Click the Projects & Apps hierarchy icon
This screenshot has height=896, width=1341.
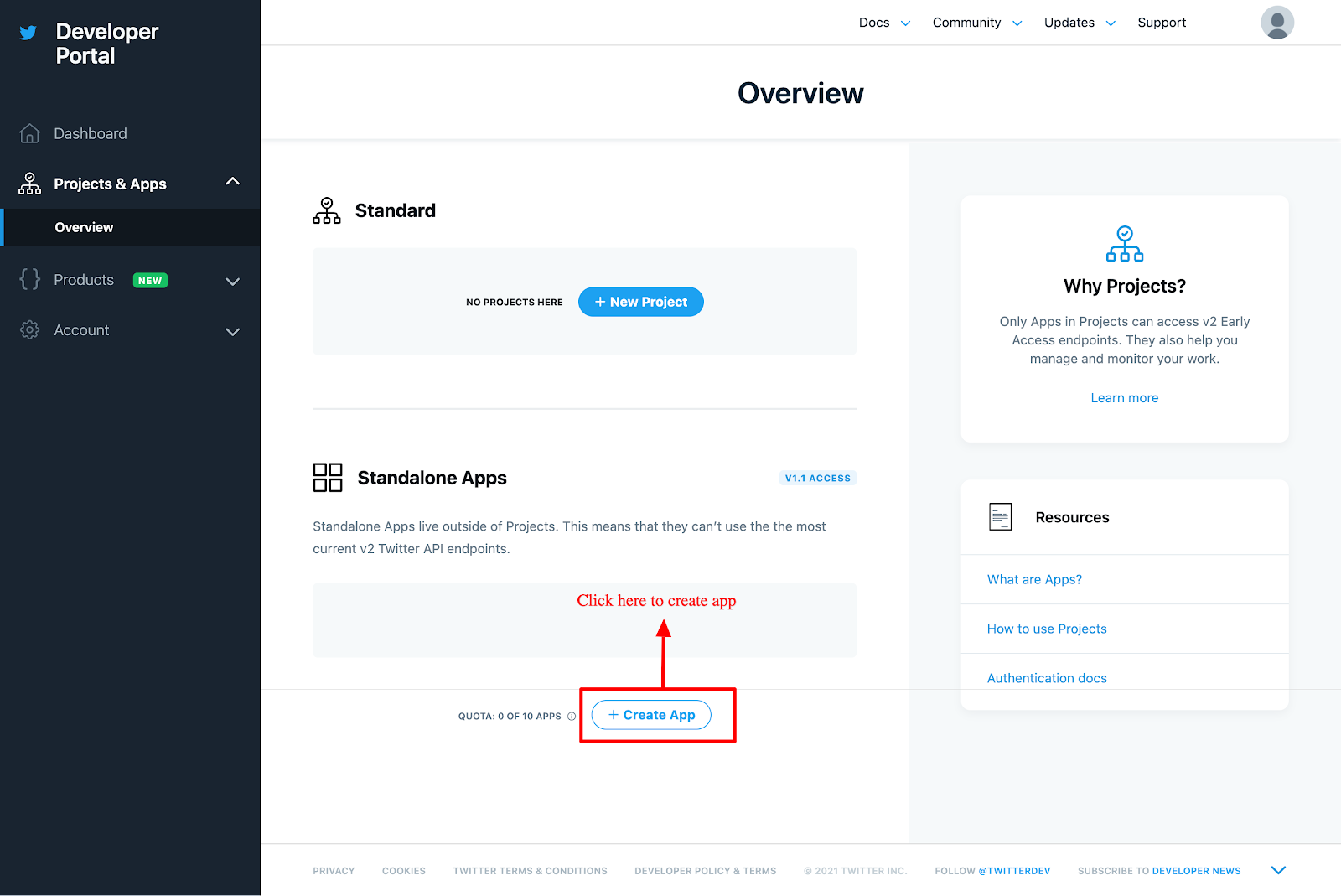pyautogui.click(x=29, y=184)
